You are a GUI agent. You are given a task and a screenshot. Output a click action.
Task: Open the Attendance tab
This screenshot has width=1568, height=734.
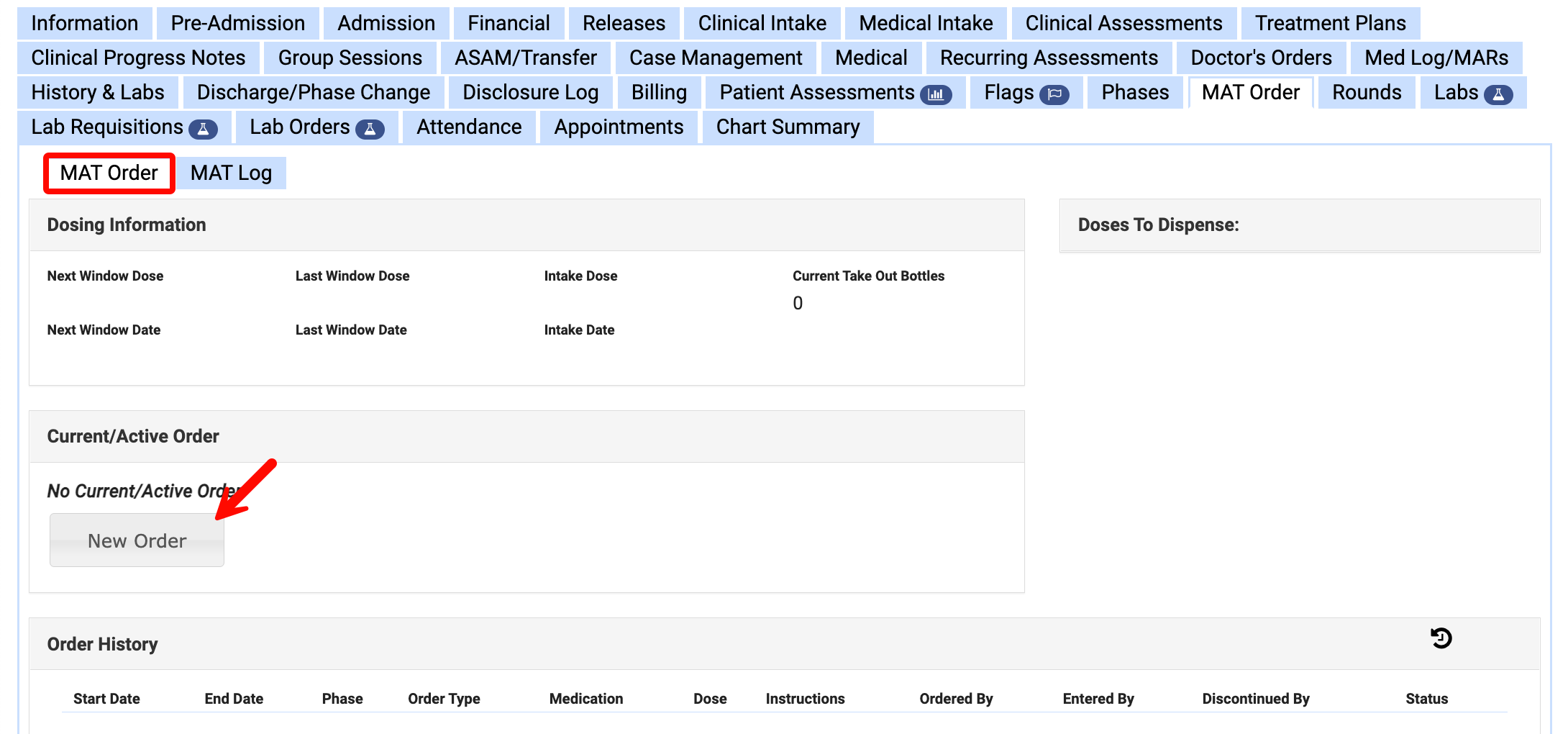point(468,127)
